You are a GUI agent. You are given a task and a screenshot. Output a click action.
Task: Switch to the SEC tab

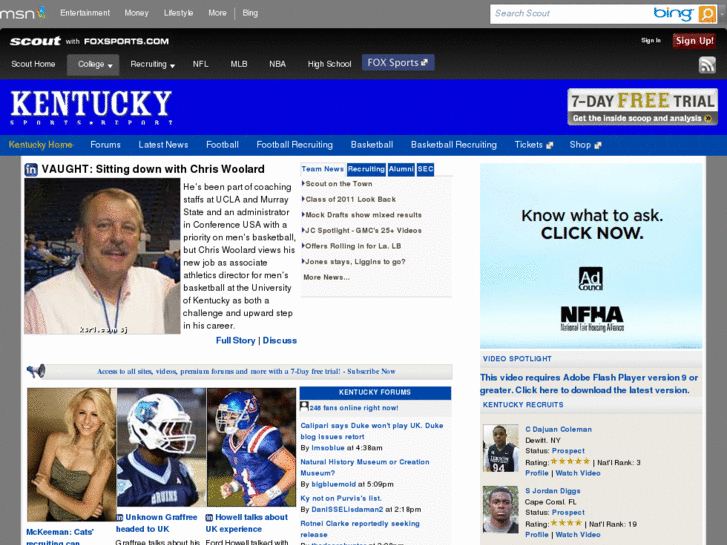pos(425,169)
